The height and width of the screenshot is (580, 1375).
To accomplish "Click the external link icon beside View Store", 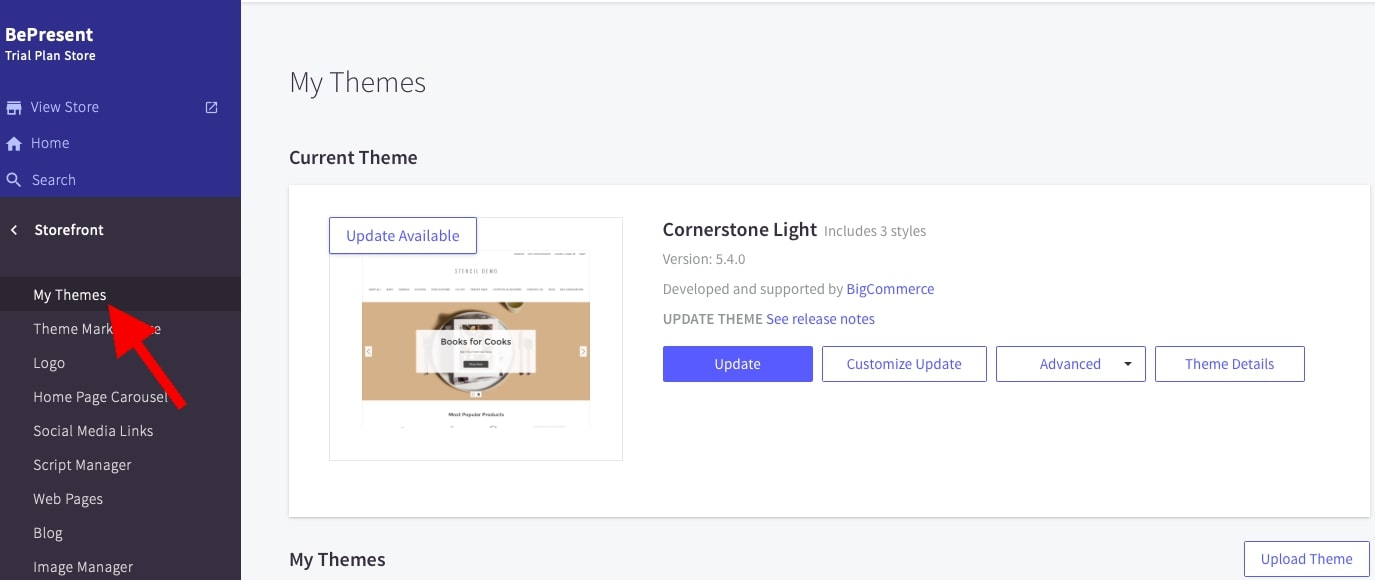I will coord(212,107).
